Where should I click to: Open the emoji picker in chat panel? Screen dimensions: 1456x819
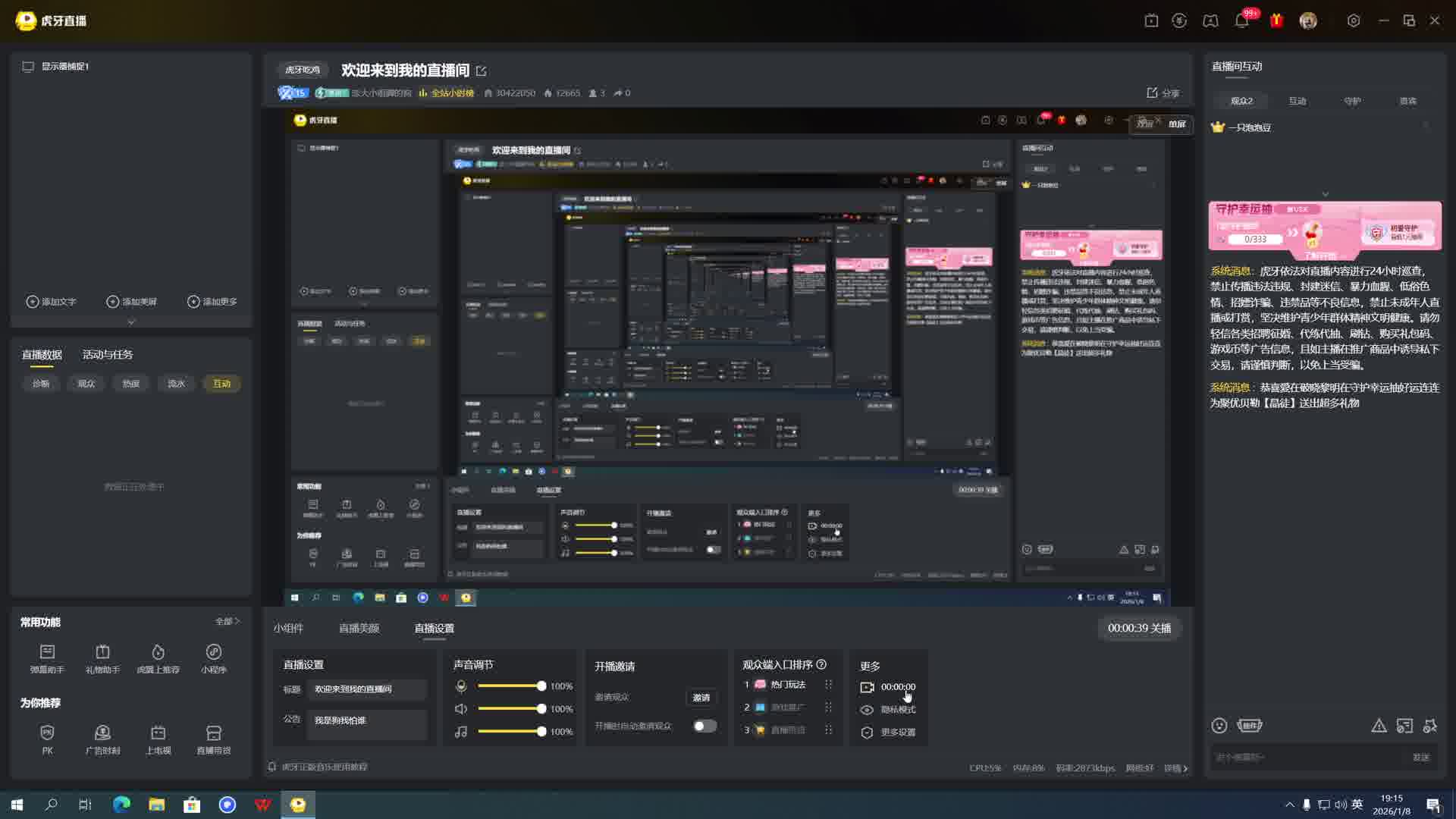1219,726
